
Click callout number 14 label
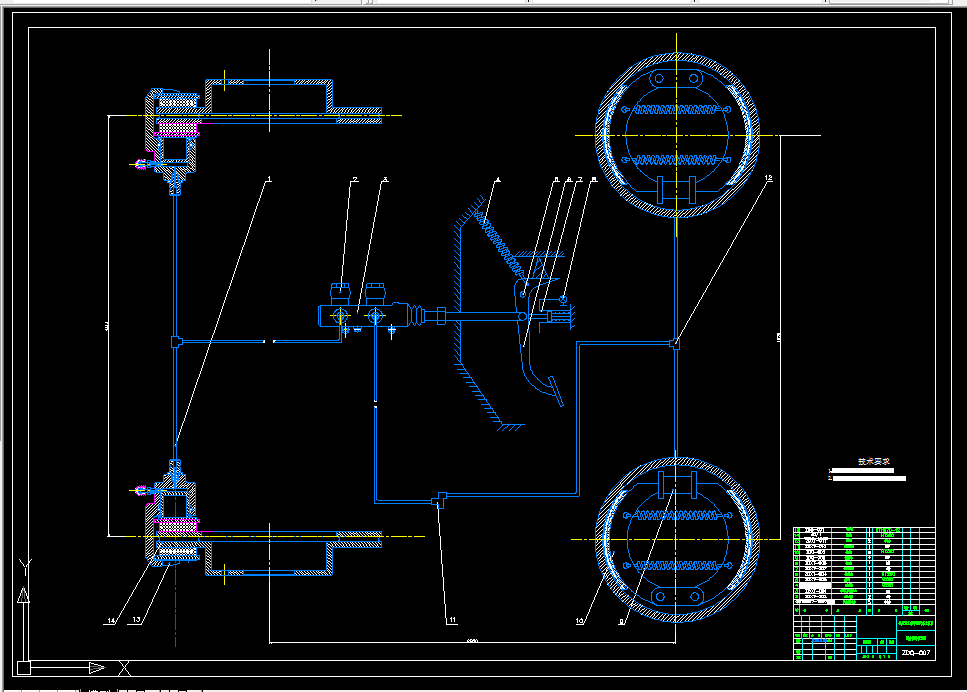click(111, 620)
